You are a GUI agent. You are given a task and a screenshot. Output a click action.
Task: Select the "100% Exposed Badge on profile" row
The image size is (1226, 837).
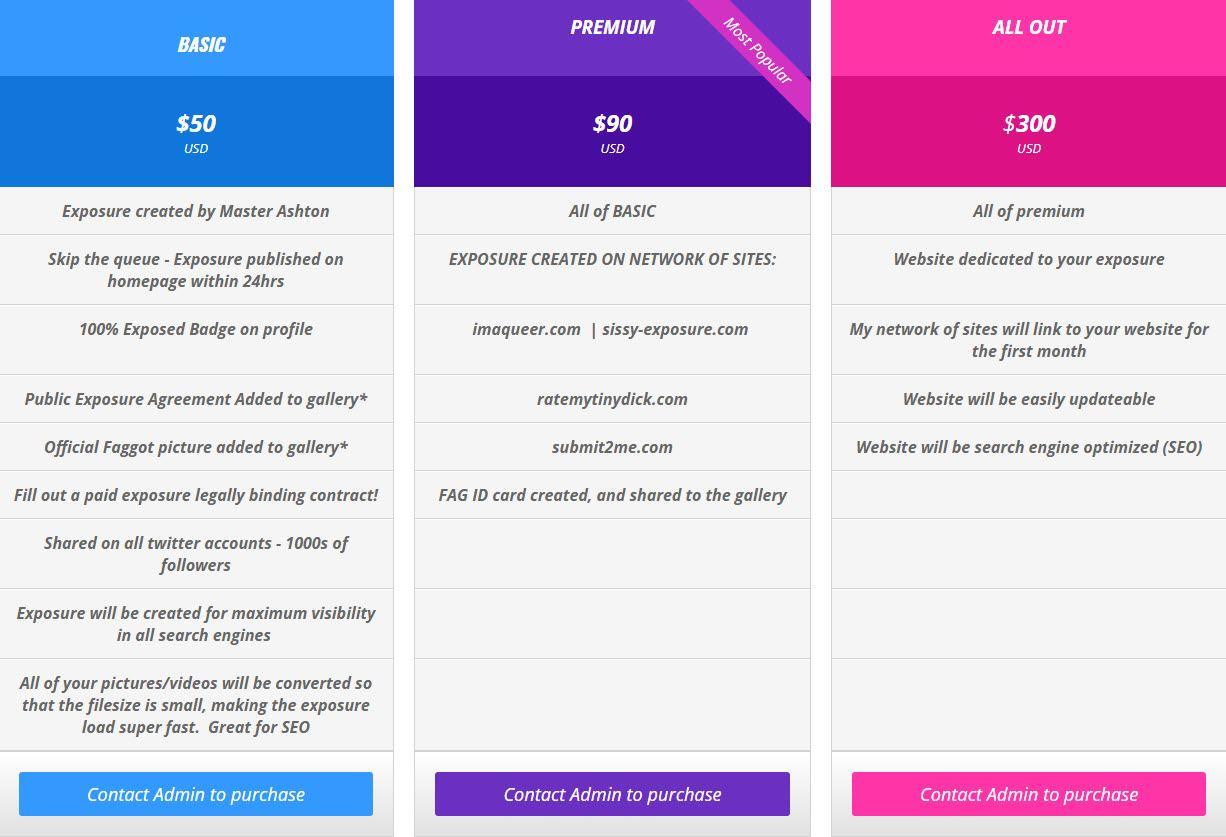pyautogui.click(x=196, y=329)
